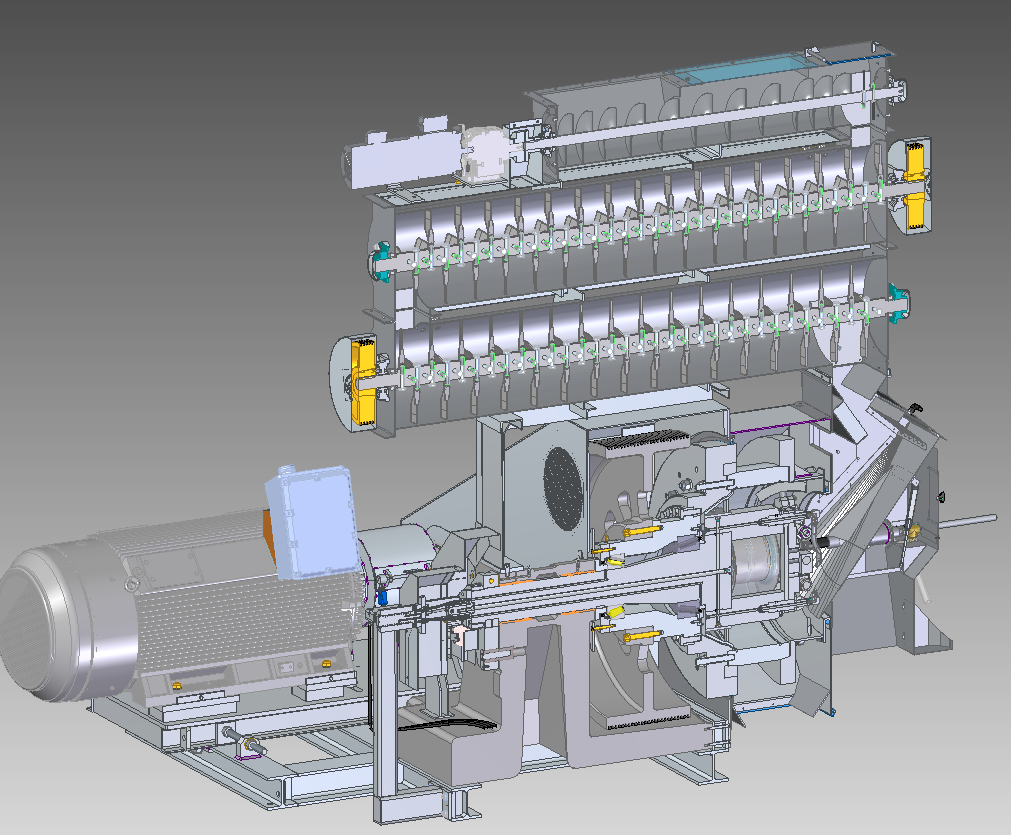The image size is (1011, 835).
Task: Click the yellow bearing at the upper right
Action: [915, 183]
